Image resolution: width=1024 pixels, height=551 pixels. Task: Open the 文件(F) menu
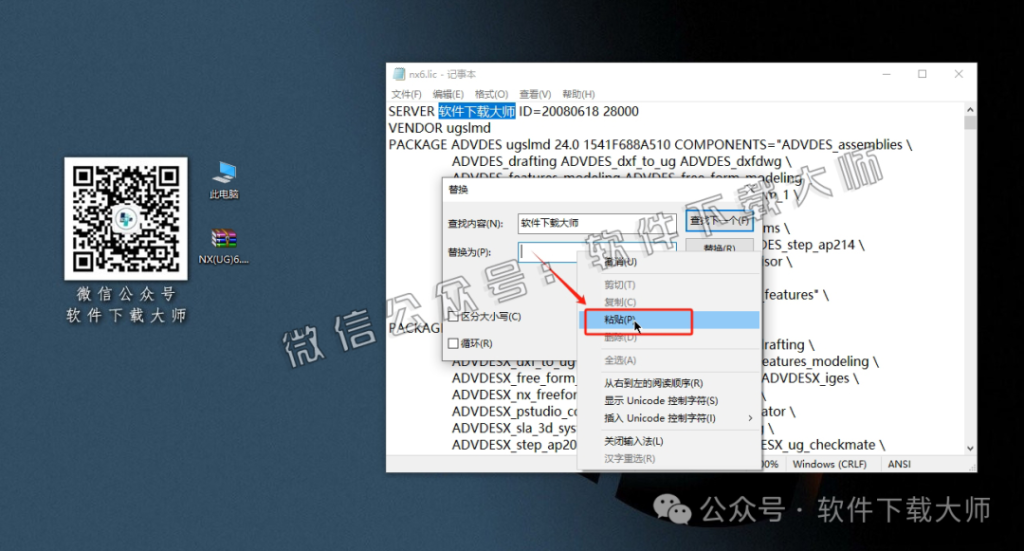(406, 94)
